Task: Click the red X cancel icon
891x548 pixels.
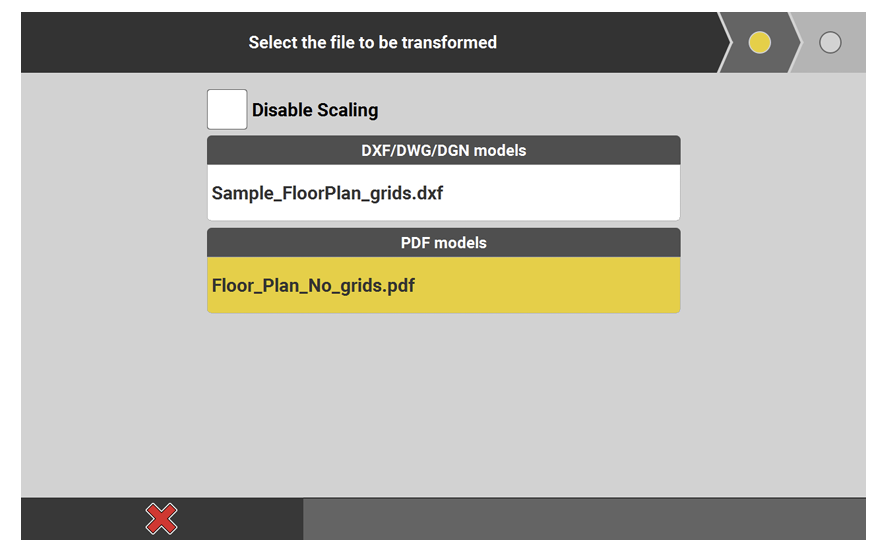Action: pyautogui.click(x=161, y=518)
